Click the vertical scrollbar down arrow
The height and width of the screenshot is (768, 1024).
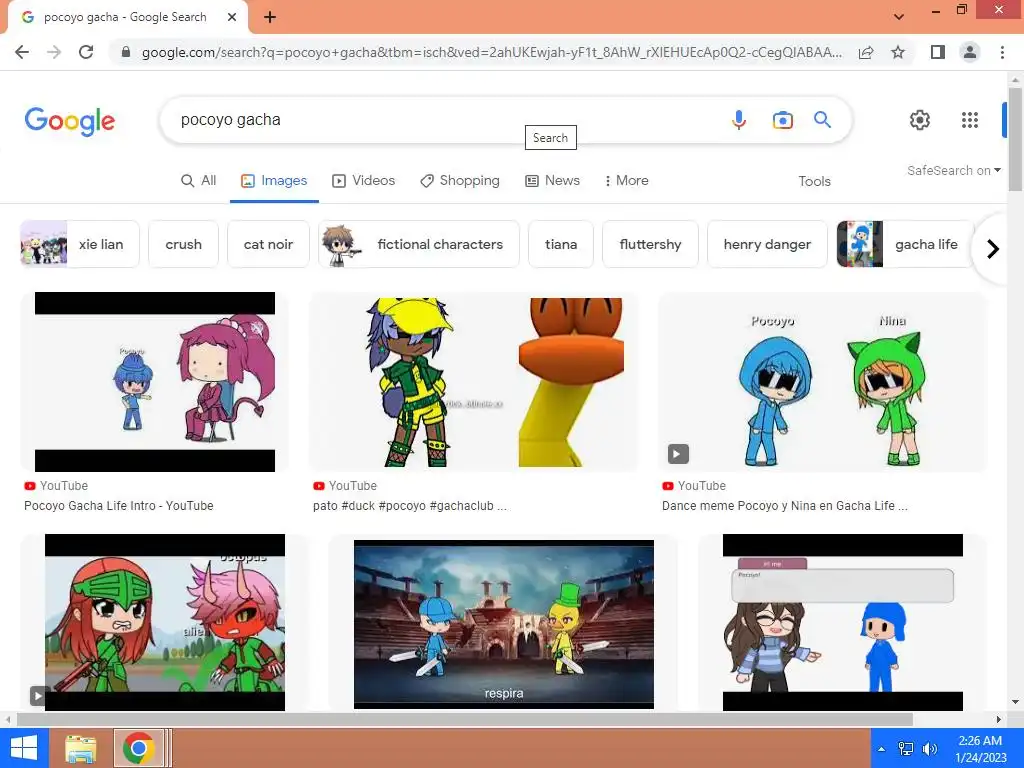[x=1015, y=703]
